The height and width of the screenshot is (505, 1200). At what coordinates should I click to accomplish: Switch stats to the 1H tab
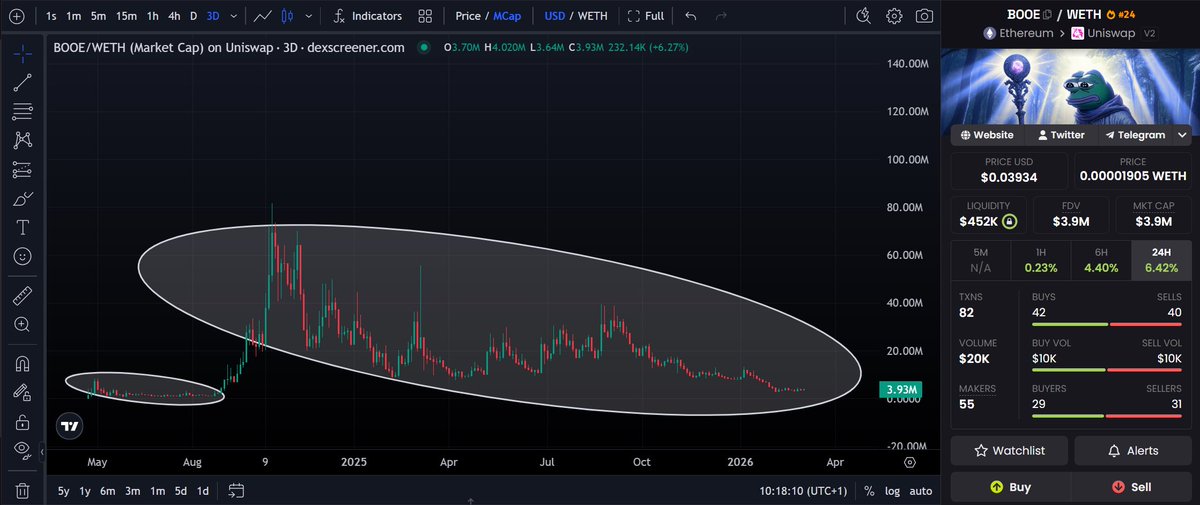click(1040, 260)
